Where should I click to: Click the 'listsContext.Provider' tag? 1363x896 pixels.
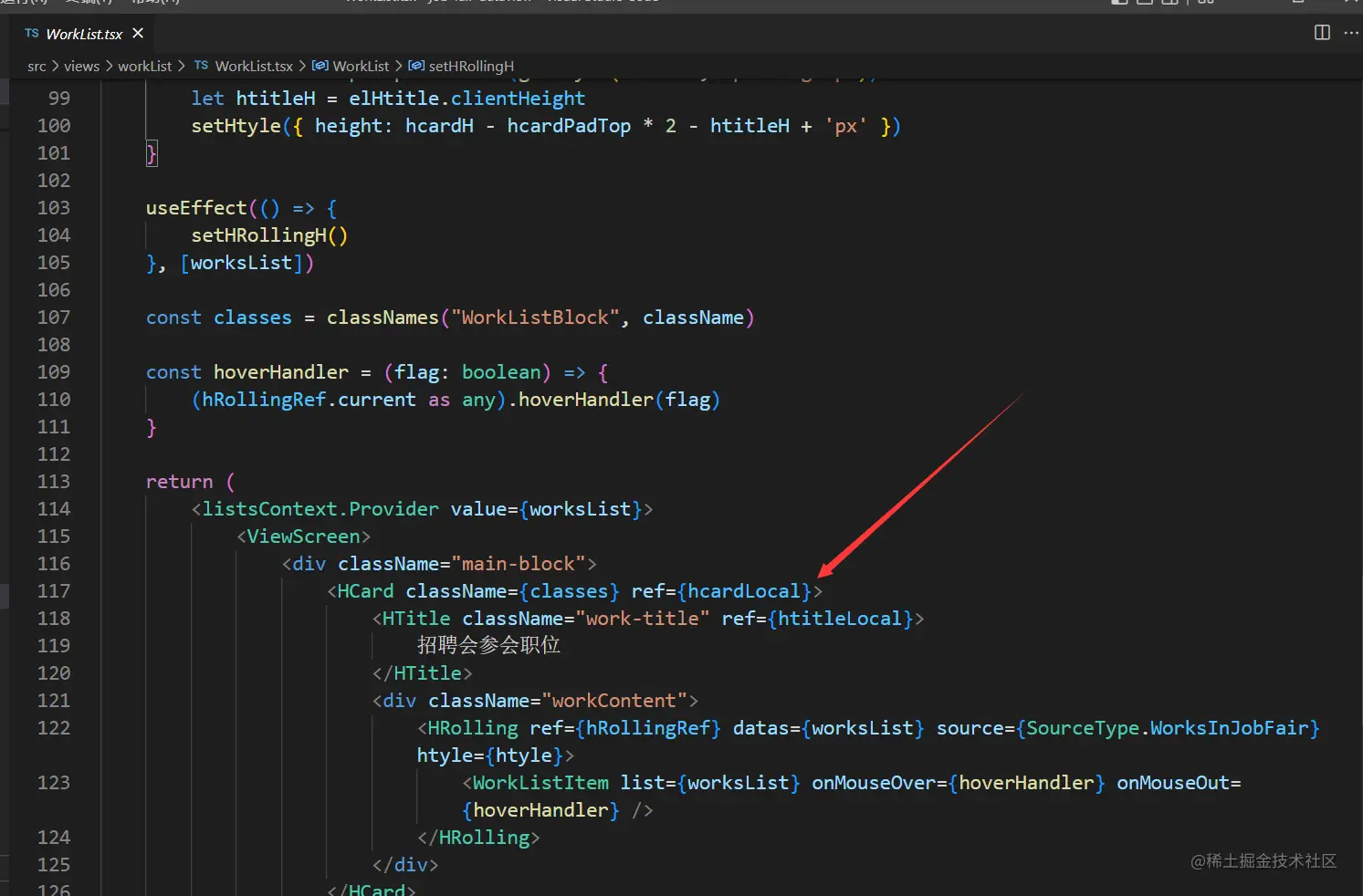(x=320, y=509)
